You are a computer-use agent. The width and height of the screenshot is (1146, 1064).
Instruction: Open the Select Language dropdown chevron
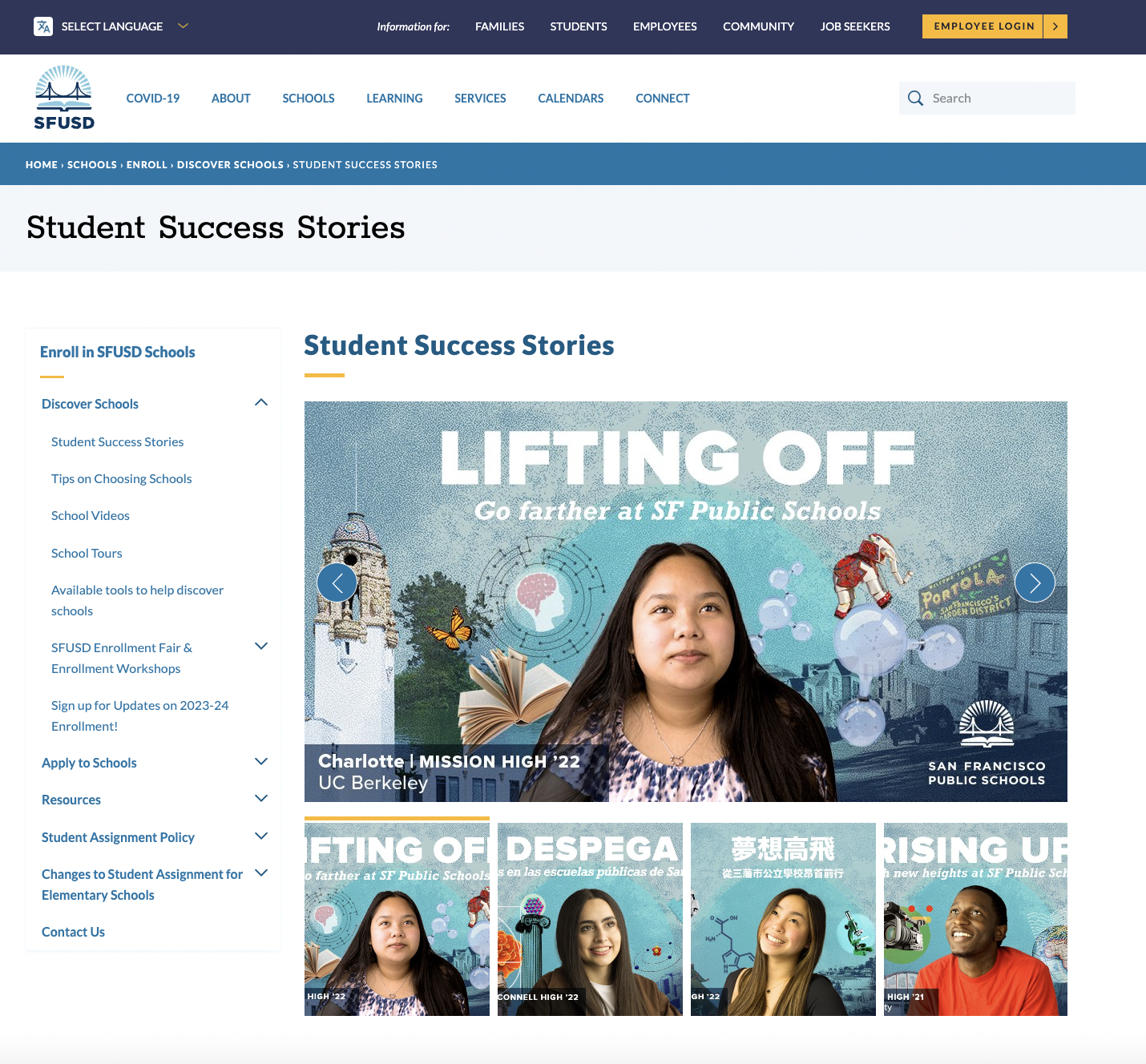click(183, 26)
